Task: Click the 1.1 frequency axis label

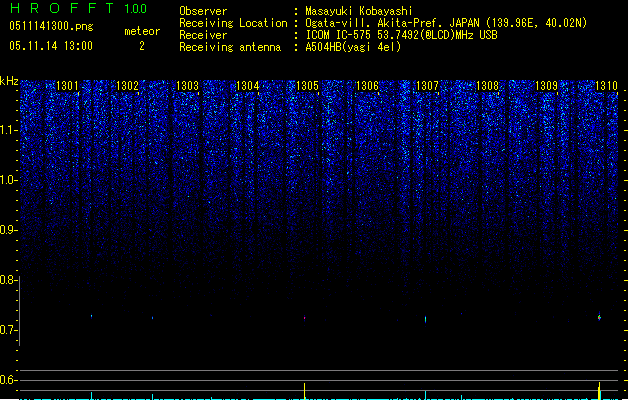Action: click(9, 130)
